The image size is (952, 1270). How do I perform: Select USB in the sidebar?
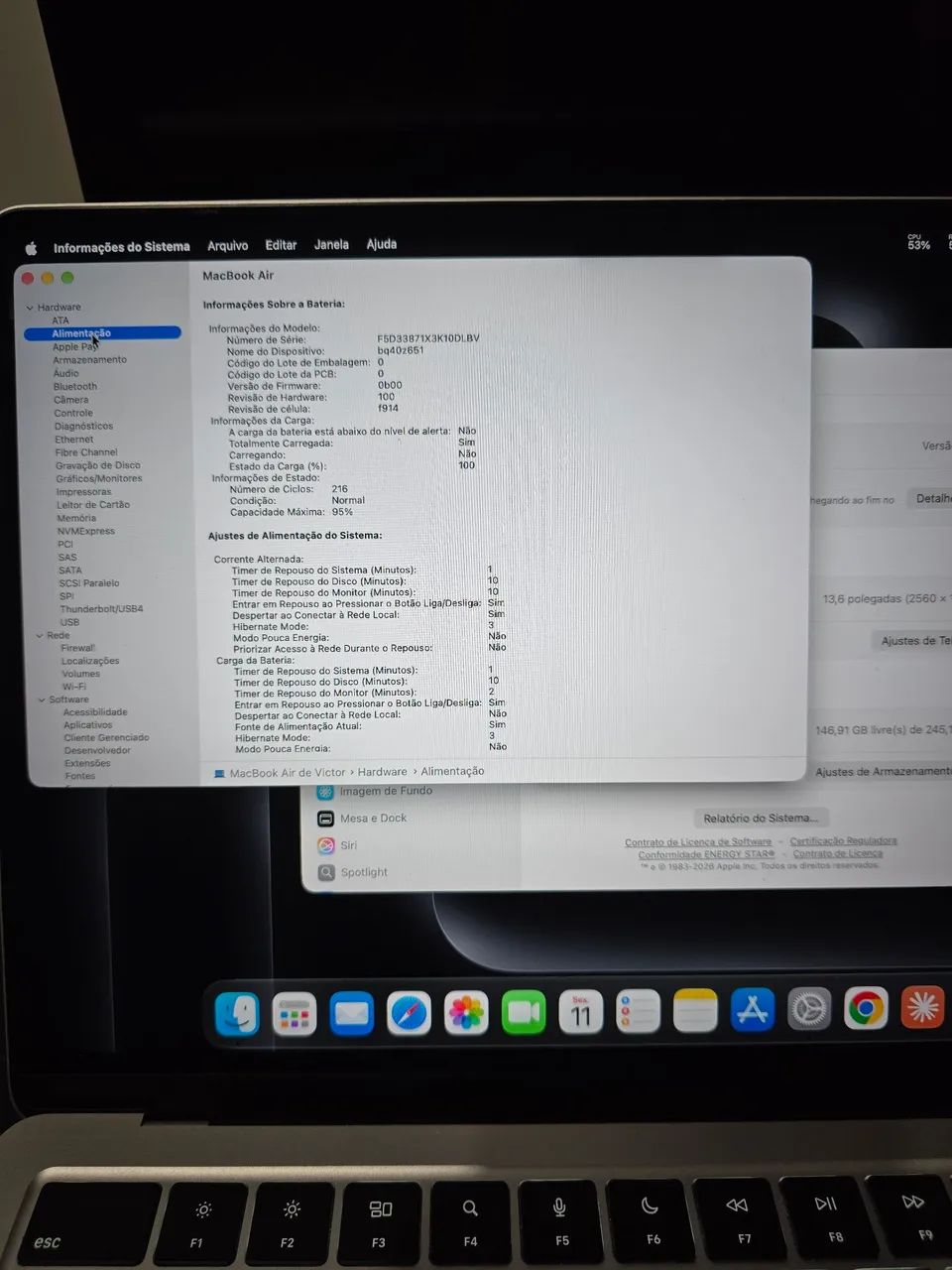click(x=69, y=622)
